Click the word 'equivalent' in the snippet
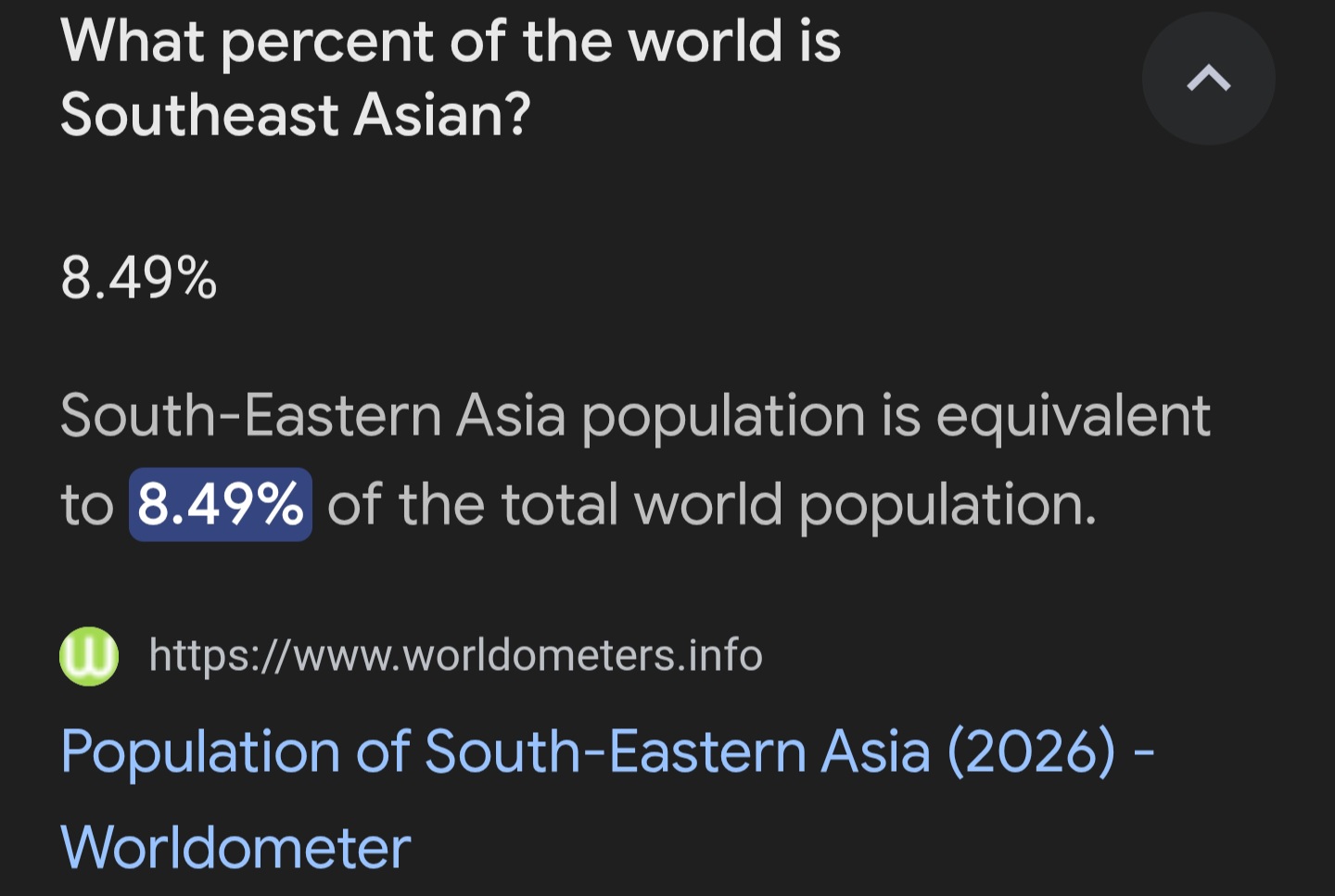The height and width of the screenshot is (896, 1335). point(1072,415)
